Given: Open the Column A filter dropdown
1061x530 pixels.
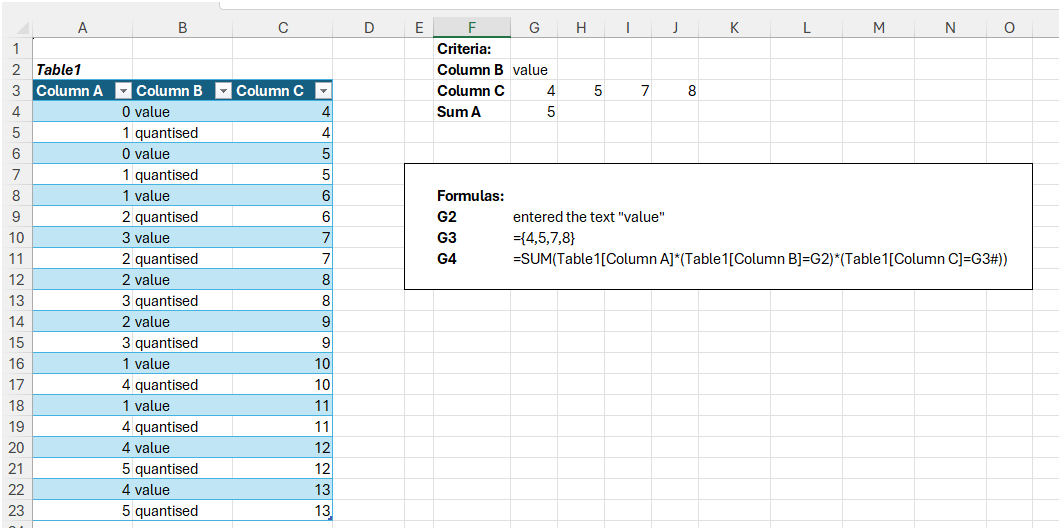Looking at the screenshot, I should tap(123, 91).
